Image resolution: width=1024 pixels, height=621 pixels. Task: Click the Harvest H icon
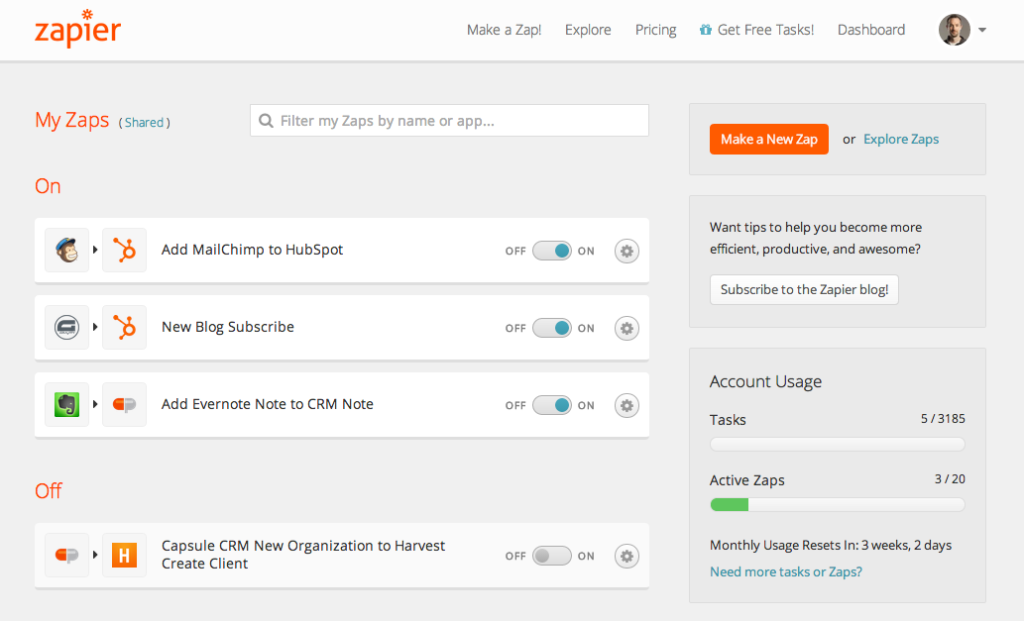124,555
